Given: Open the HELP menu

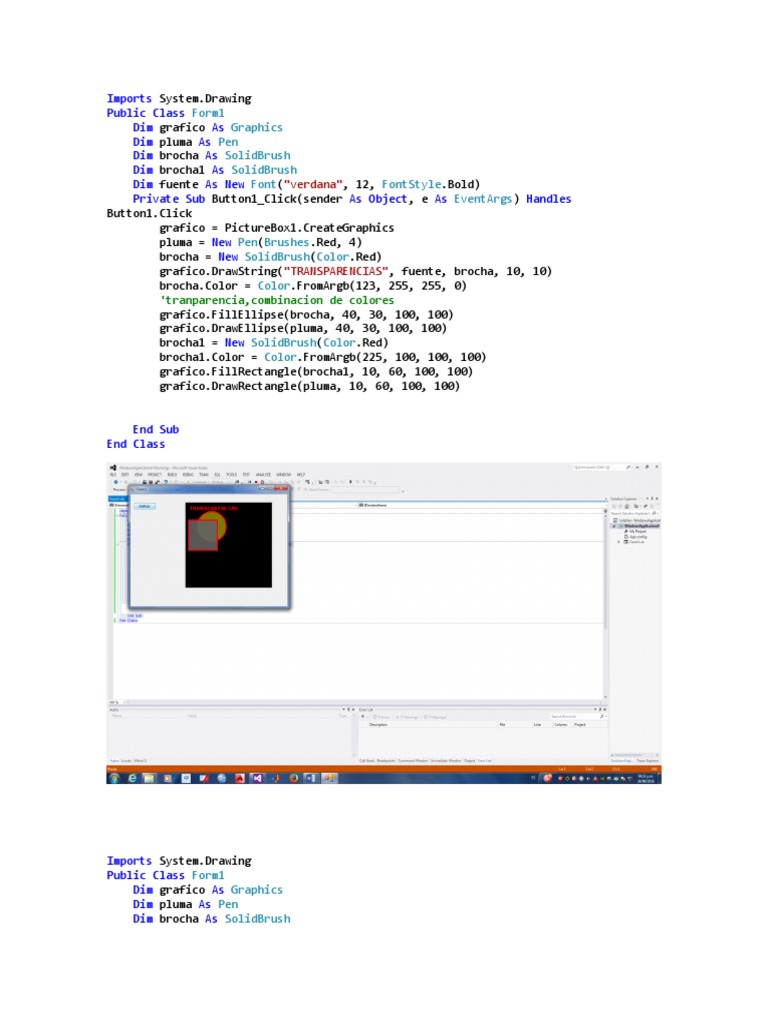Looking at the screenshot, I should (301, 475).
